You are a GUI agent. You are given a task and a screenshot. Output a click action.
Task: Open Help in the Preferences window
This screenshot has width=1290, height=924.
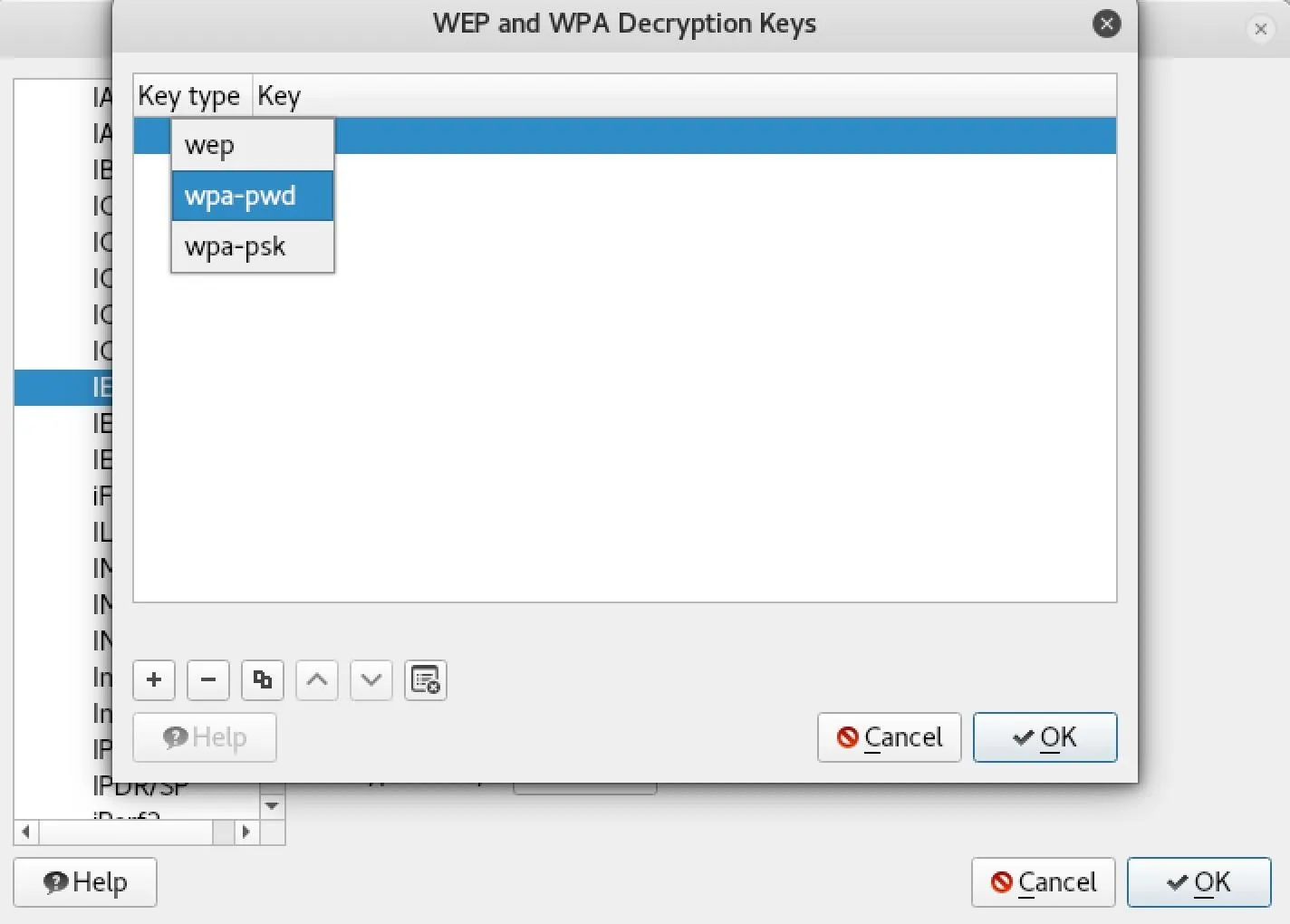click(85, 882)
